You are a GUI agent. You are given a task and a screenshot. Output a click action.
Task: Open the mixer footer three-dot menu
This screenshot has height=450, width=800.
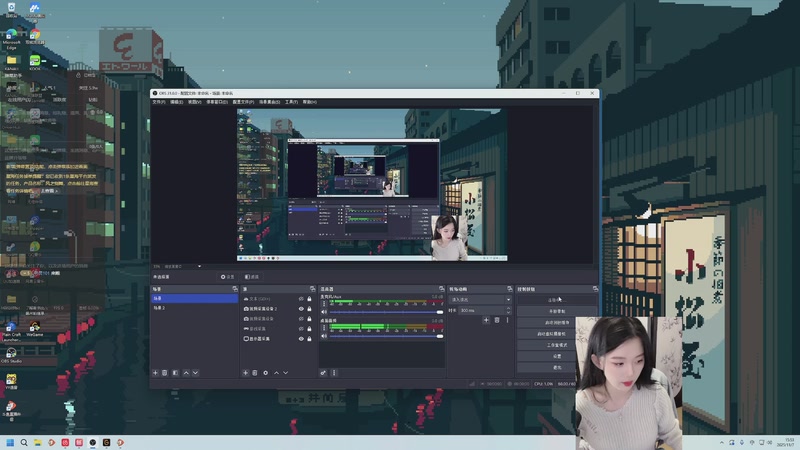point(334,373)
